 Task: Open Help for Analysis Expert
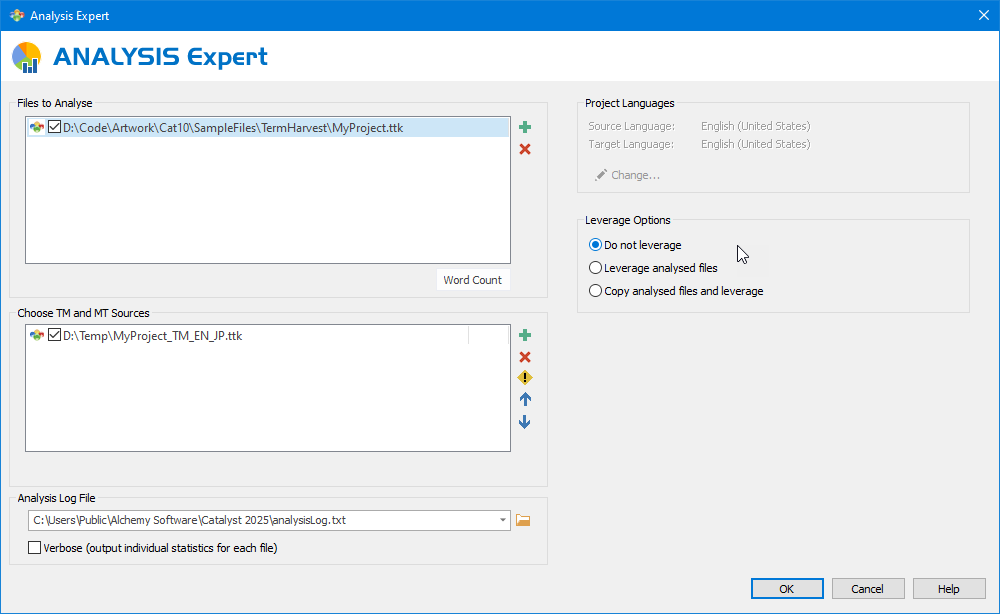[x=948, y=589]
